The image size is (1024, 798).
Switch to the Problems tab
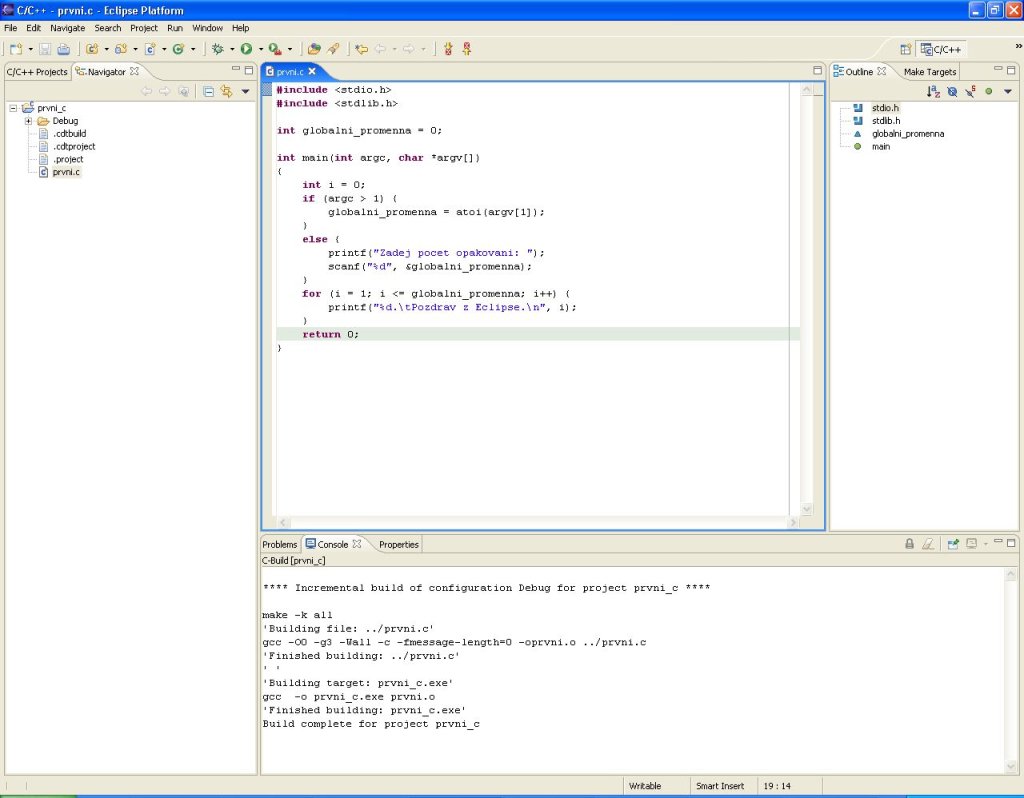[x=280, y=544]
